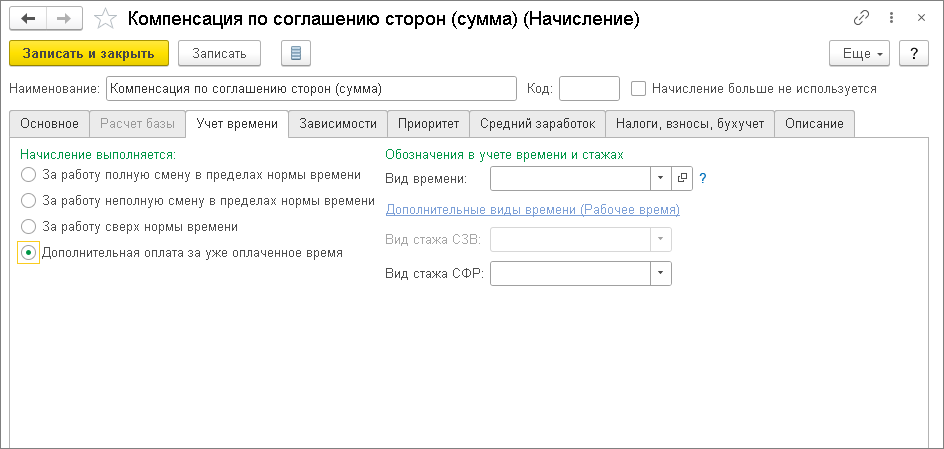Open the Вид времени selection dialog icon
Viewport: 944px width, 449px height.
tap(683, 178)
